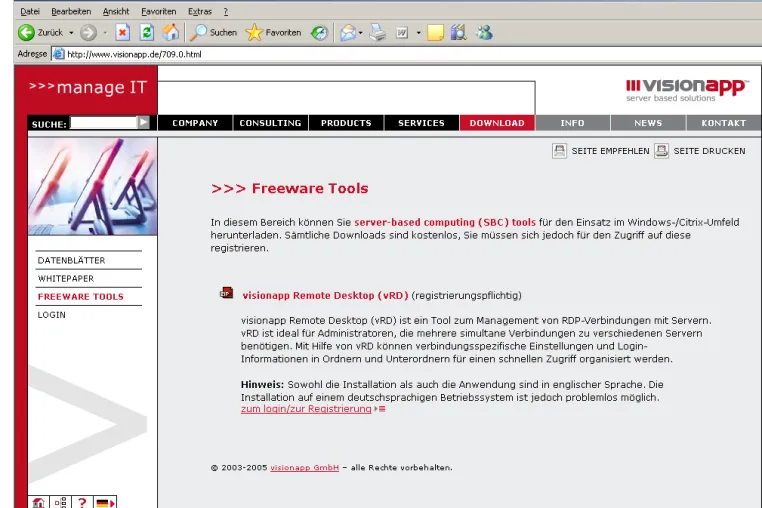Expand the mail icon dropdown arrow
Screen dimensions: 762x508
pyautogui.click(x=361, y=33)
